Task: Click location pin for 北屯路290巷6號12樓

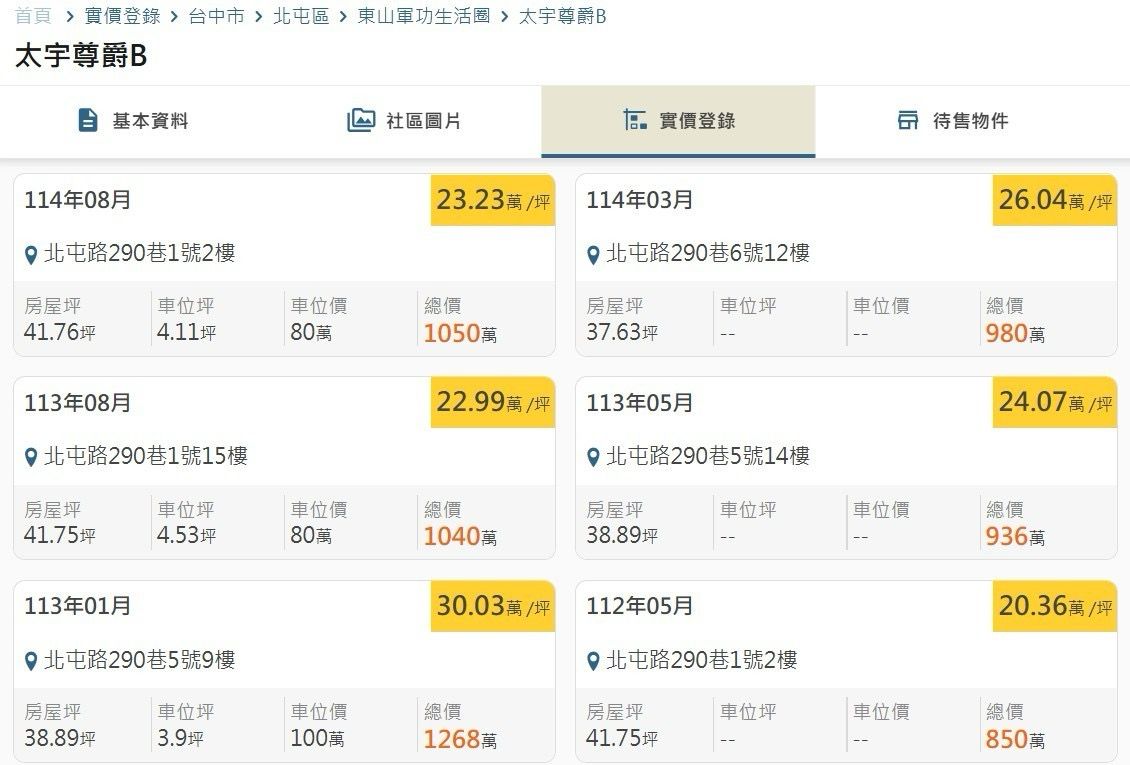Action: click(593, 254)
